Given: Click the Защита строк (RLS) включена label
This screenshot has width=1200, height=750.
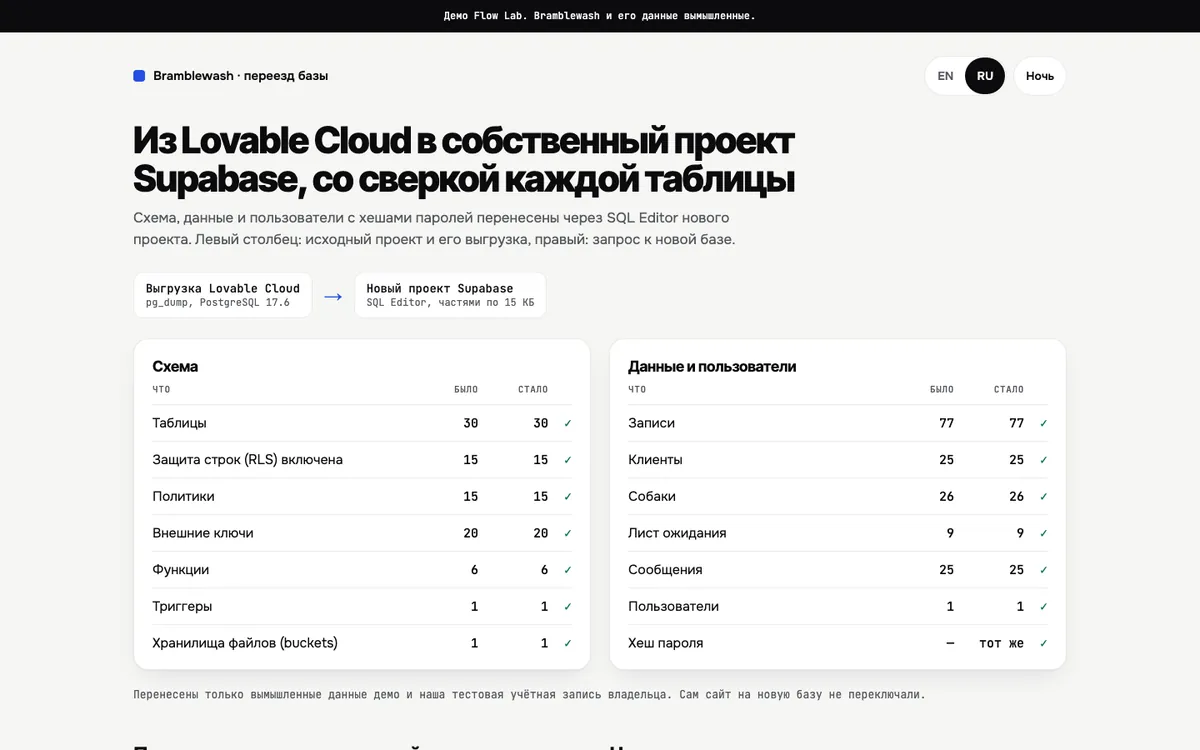Looking at the screenshot, I should pos(248,460).
